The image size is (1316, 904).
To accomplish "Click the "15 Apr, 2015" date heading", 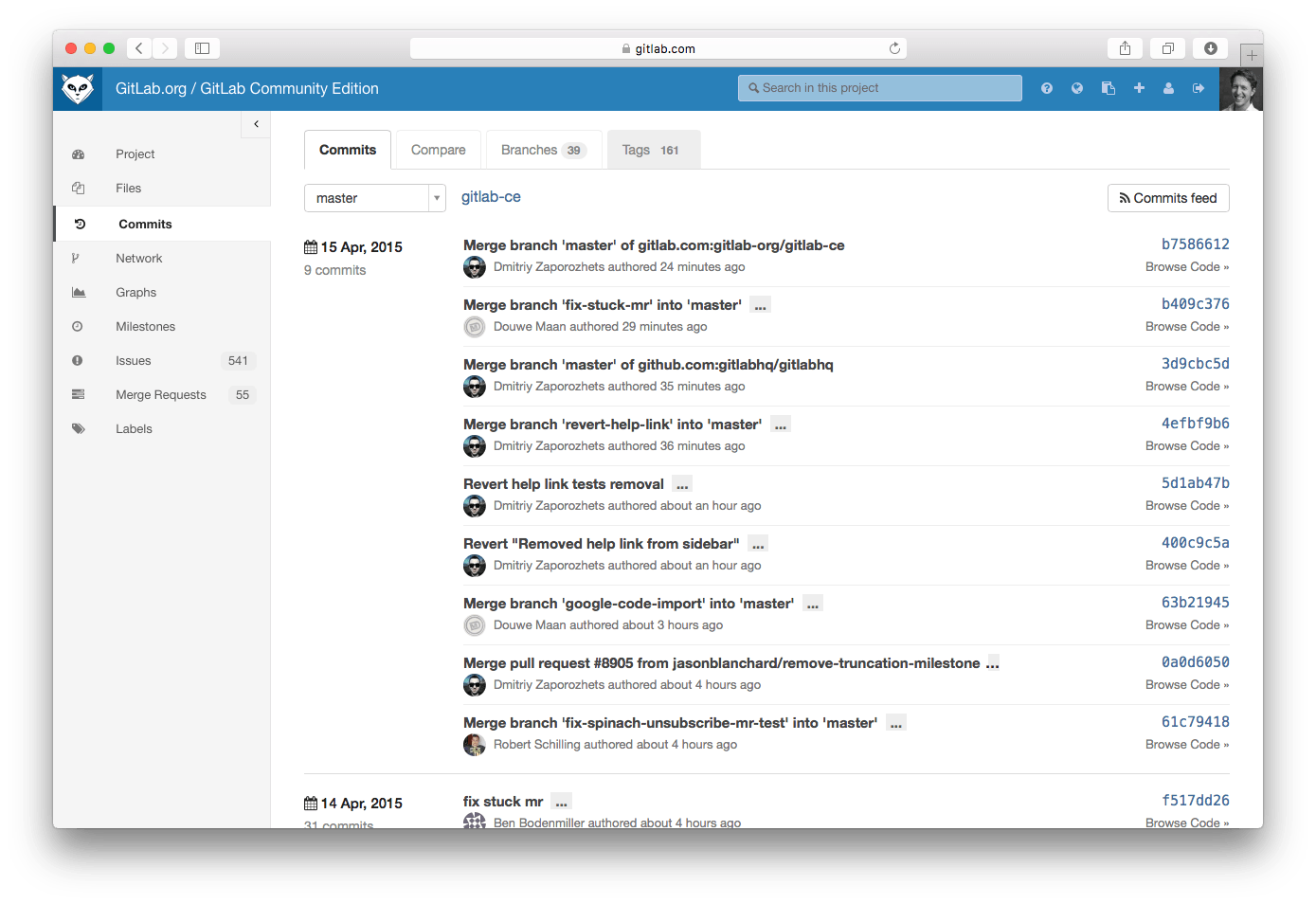I will (353, 247).
